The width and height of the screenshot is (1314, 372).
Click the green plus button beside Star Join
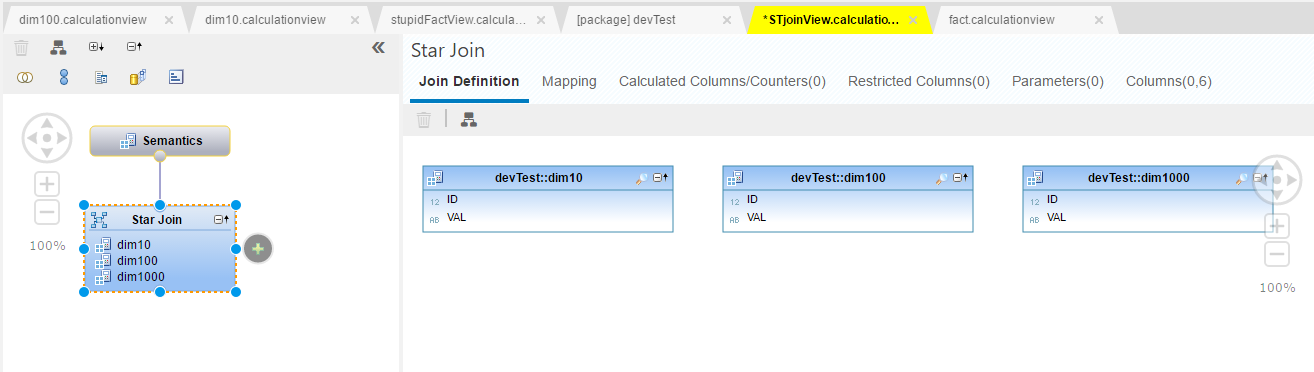pyautogui.click(x=258, y=249)
